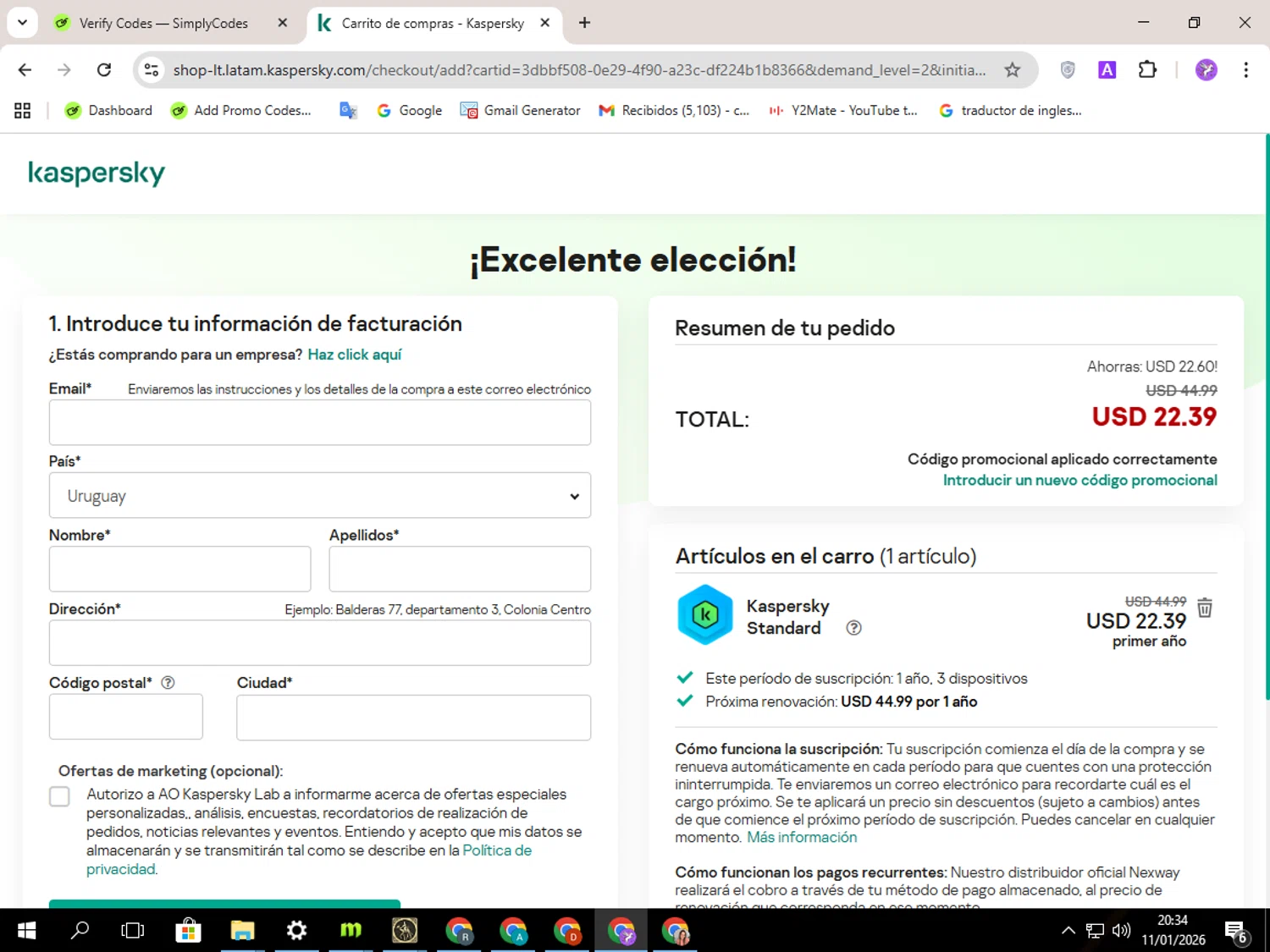Image resolution: width=1270 pixels, height=952 pixels.
Task: Open the tab search dropdown arrow
Action: tap(23, 23)
